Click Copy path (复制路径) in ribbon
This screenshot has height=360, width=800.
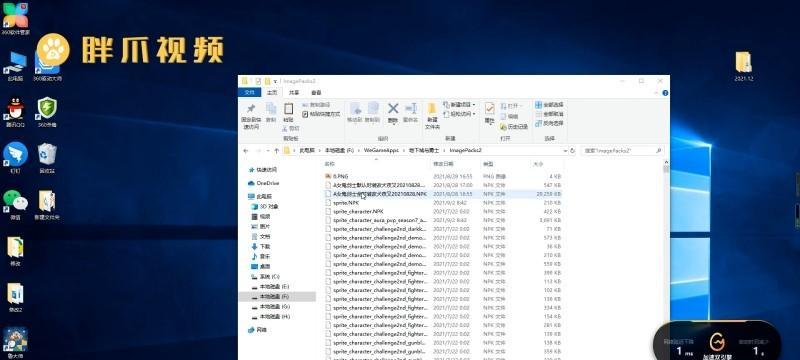(x=316, y=105)
